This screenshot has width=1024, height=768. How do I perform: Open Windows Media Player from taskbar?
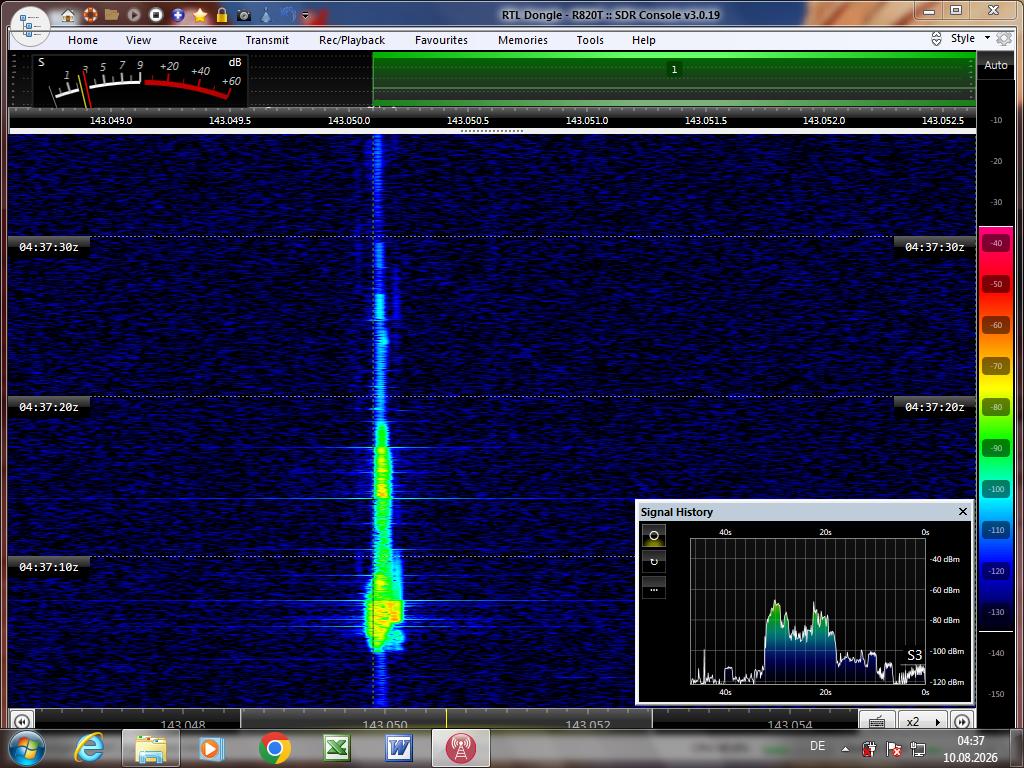(212, 748)
